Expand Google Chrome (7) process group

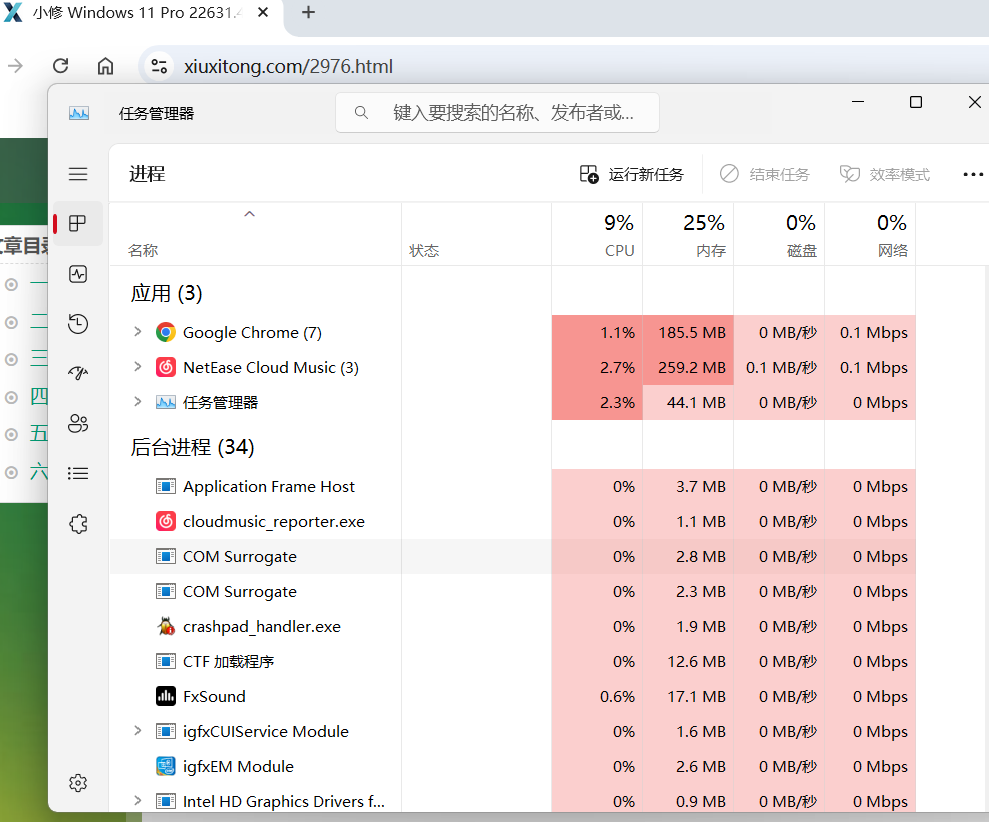pyautogui.click(x=138, y=332)
